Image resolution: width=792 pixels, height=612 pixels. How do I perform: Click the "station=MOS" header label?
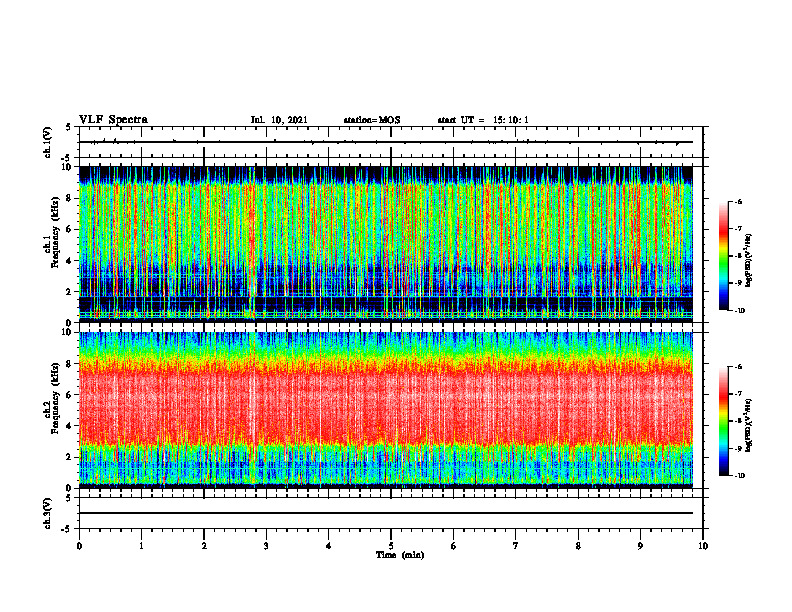372,120
